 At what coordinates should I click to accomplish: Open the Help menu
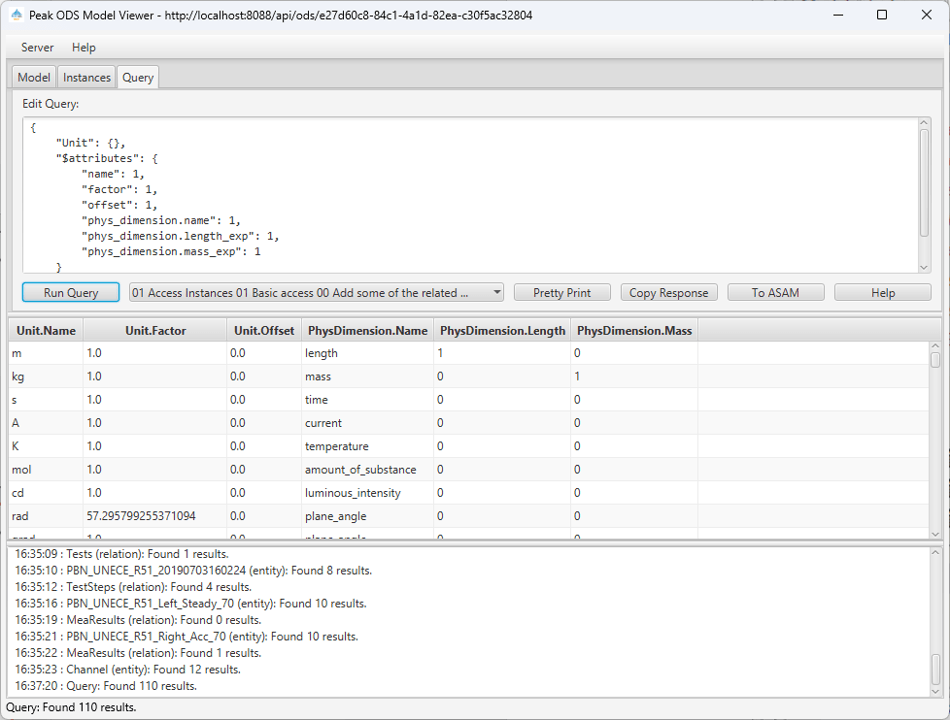coord(84,47)
